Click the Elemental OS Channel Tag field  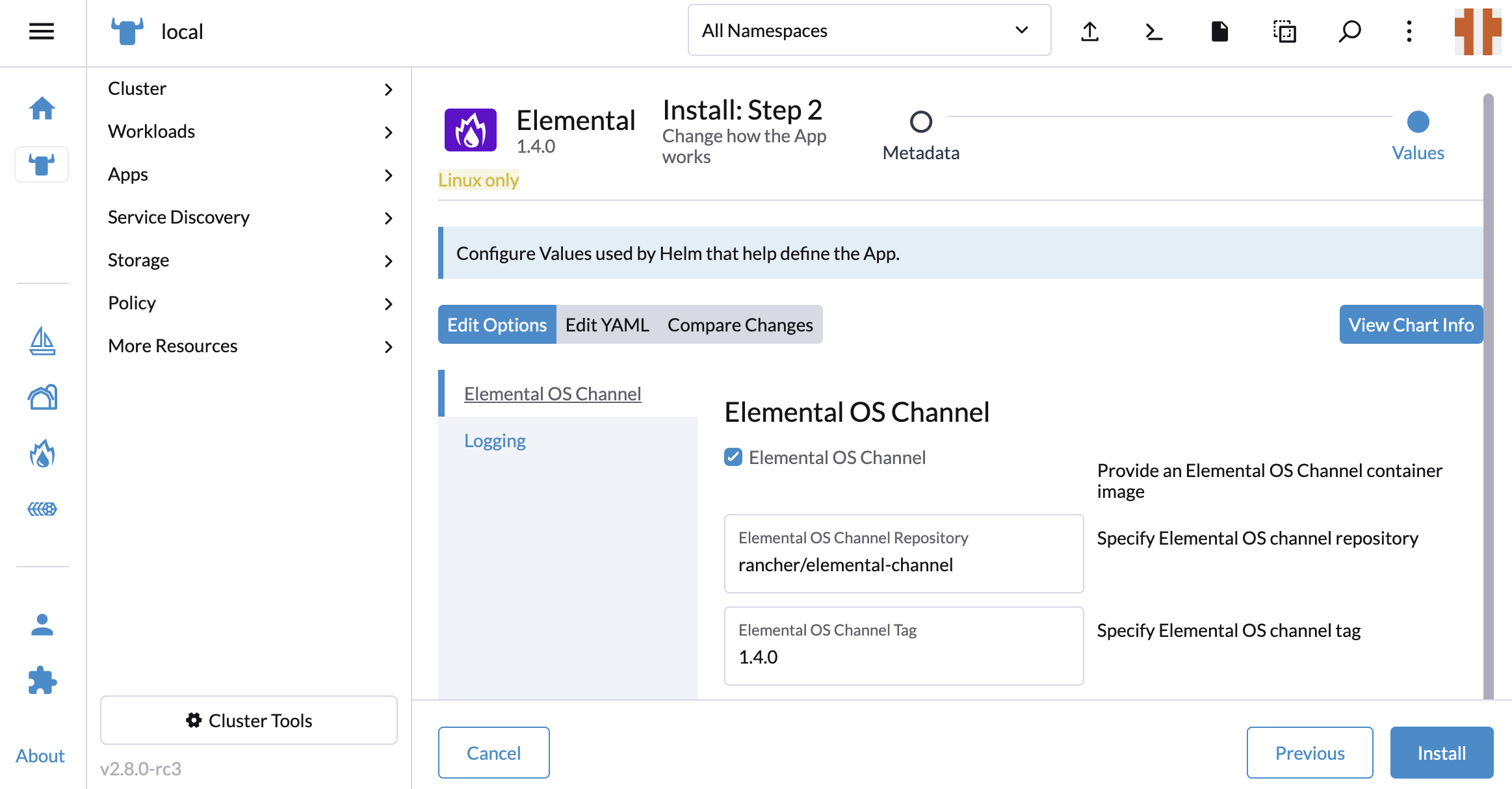pos(904,646)
